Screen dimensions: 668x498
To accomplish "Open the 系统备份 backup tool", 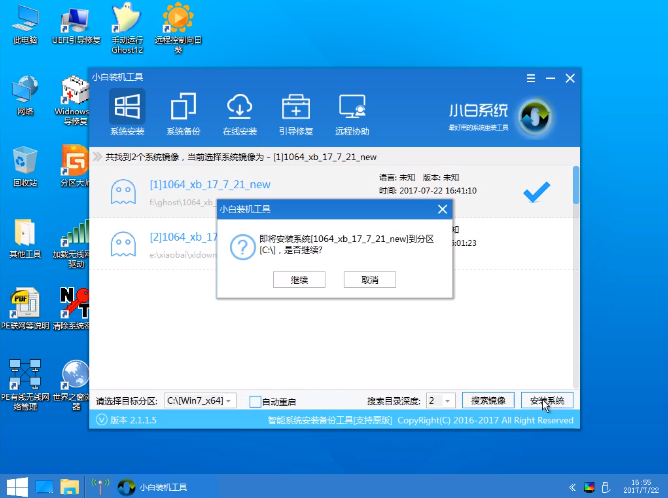I will (183, 108).
